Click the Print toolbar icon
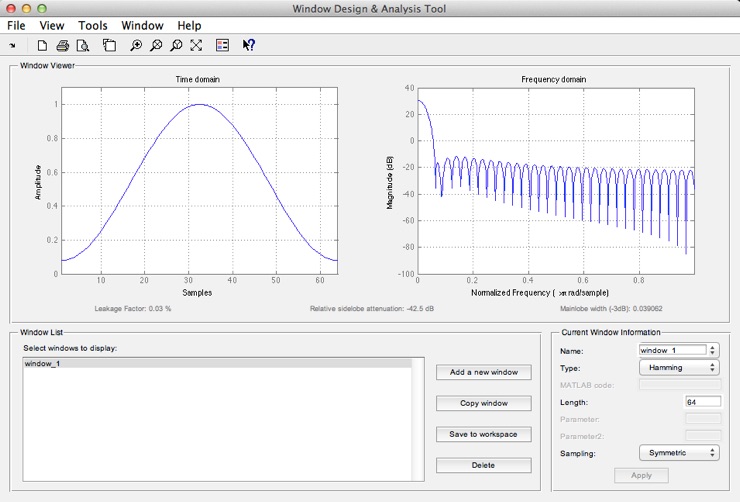 tap(62, 45)
